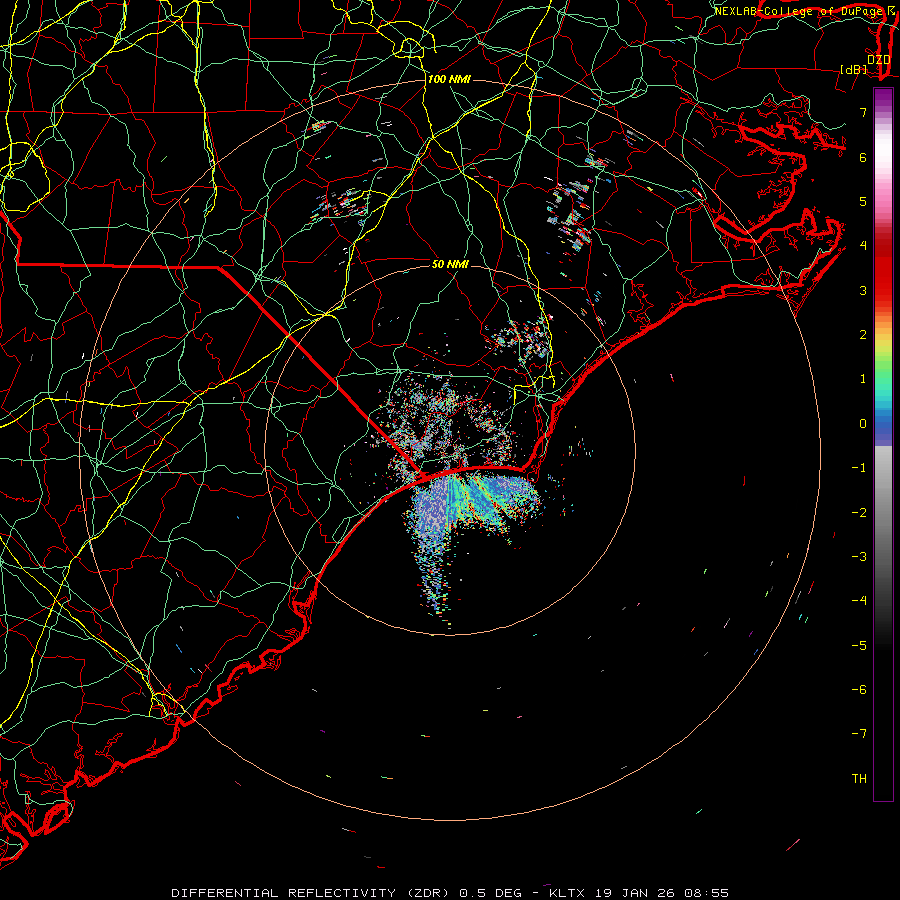Image resolution: width=900 pixels, height=900 pixels.
Task: Select the "0" value on the dB scale
Action: point(863,424)
